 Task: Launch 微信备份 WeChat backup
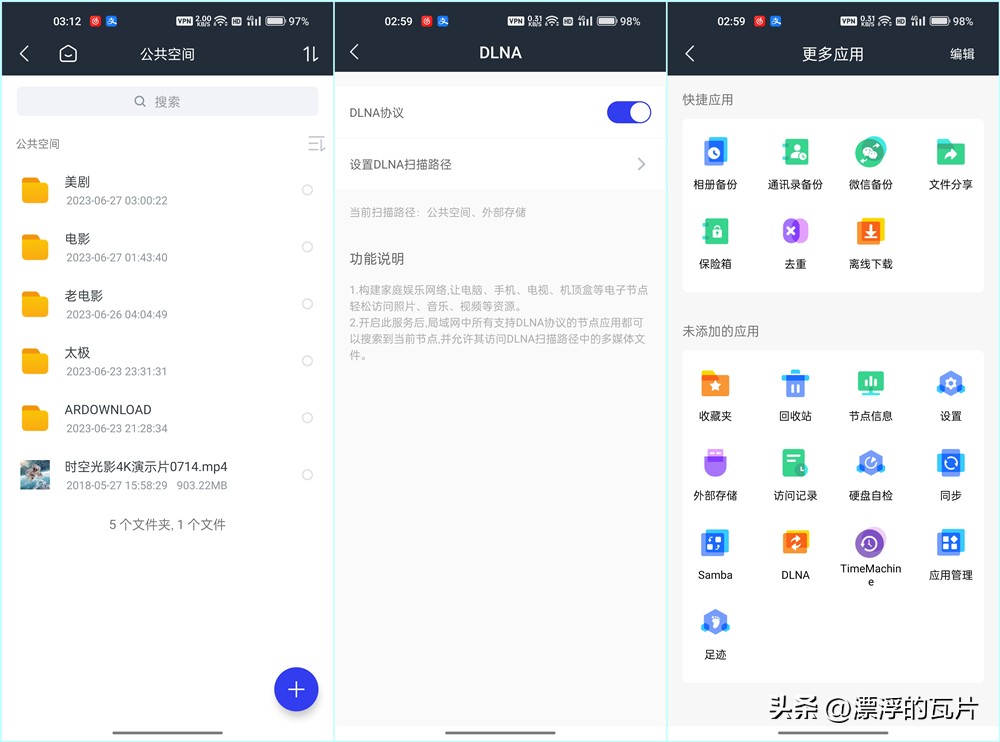point(870,153)
